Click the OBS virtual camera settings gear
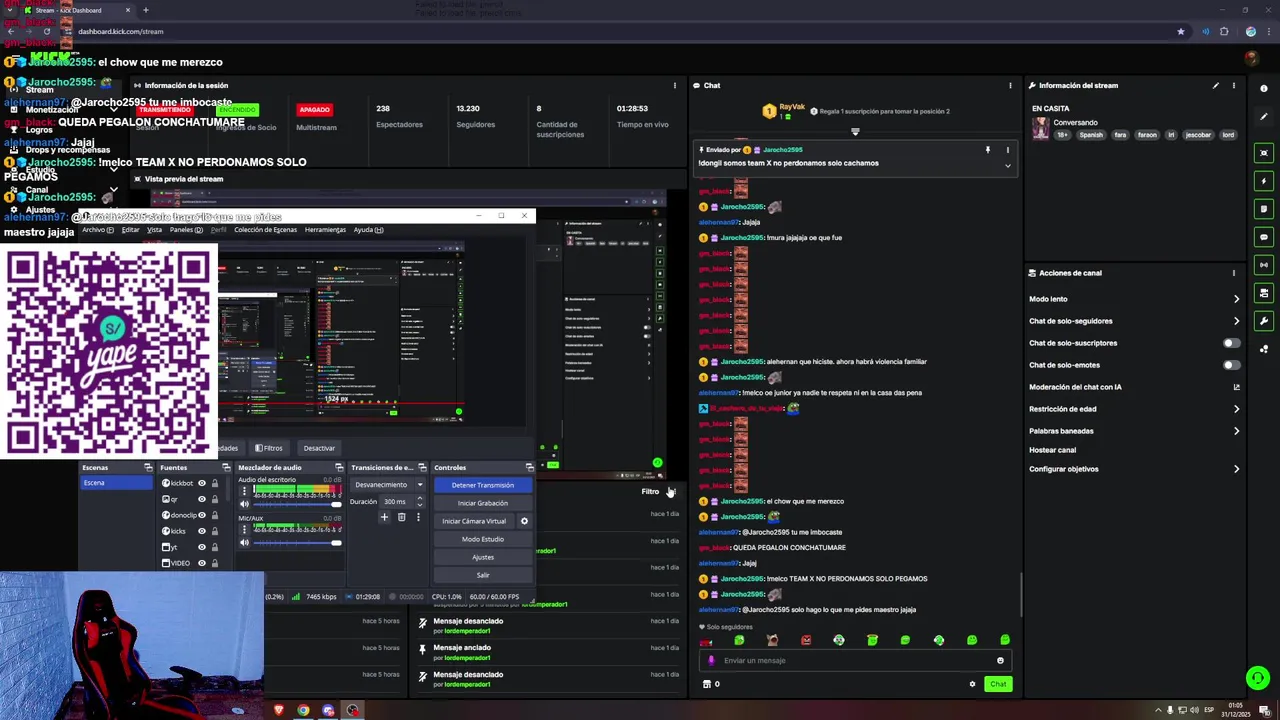1280x720 pixels. pos(524,521)
